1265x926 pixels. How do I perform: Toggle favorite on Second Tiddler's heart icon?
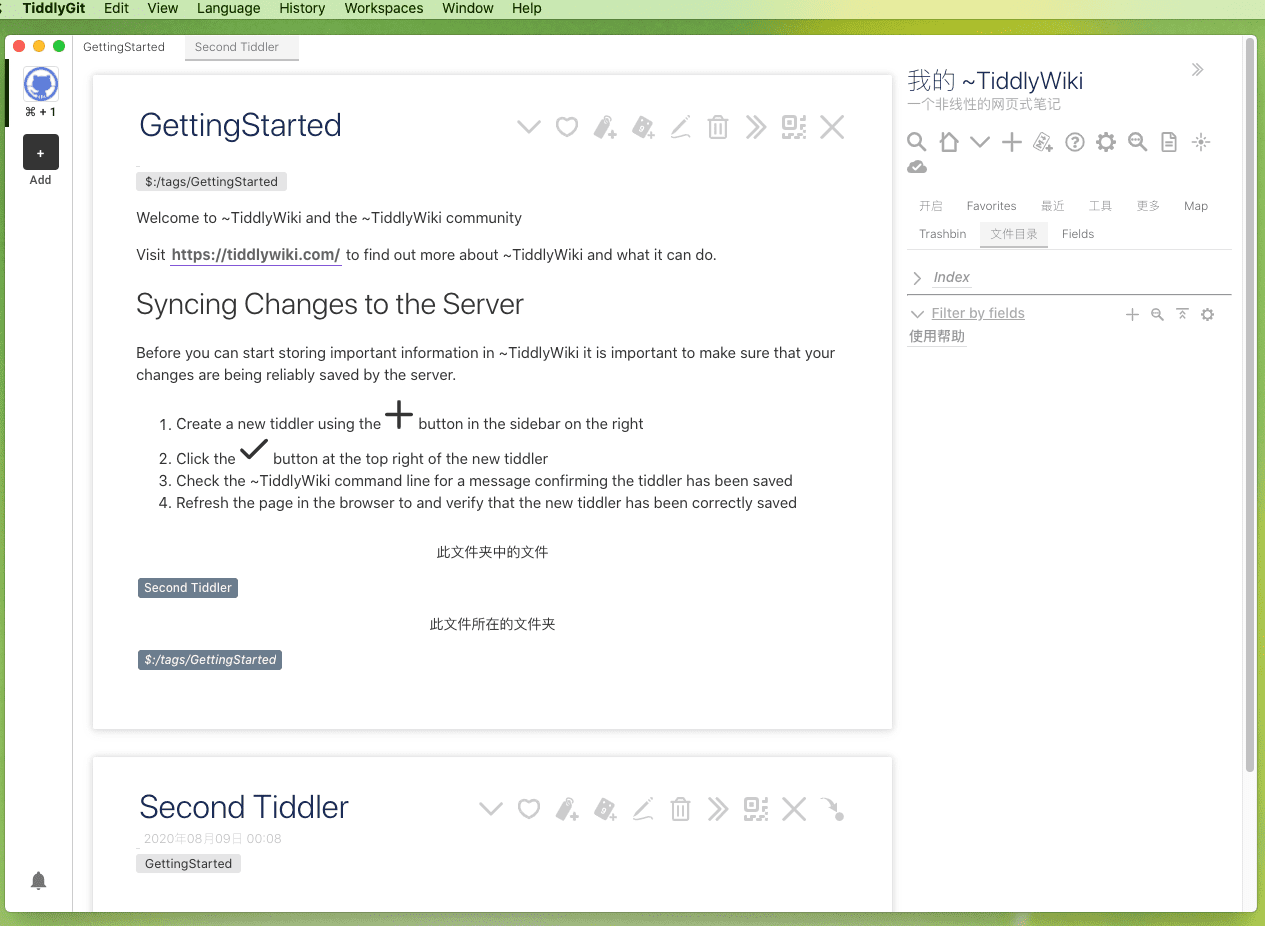point(529,809)
